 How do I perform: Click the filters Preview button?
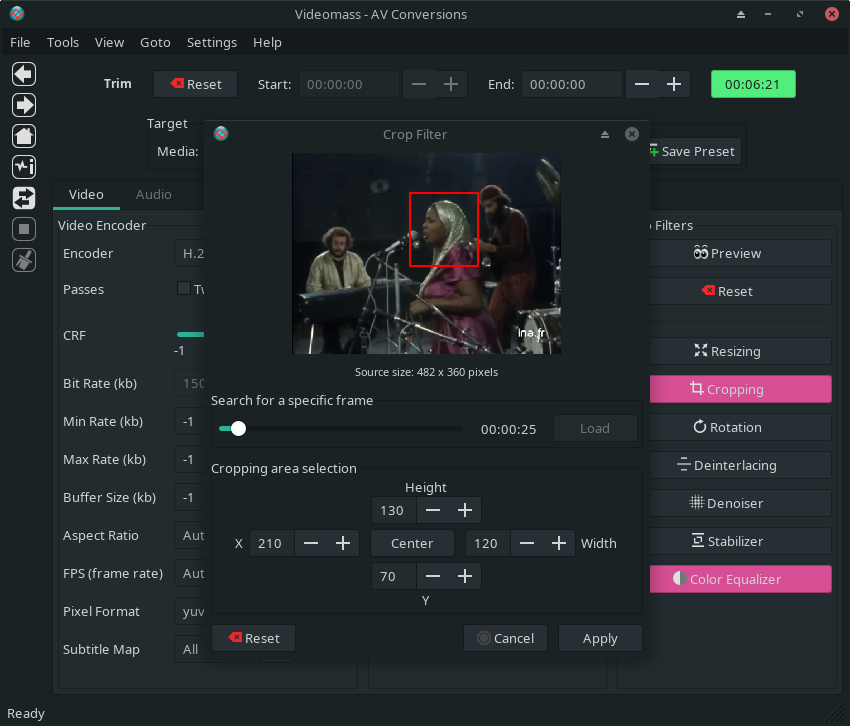coord(740,253)
